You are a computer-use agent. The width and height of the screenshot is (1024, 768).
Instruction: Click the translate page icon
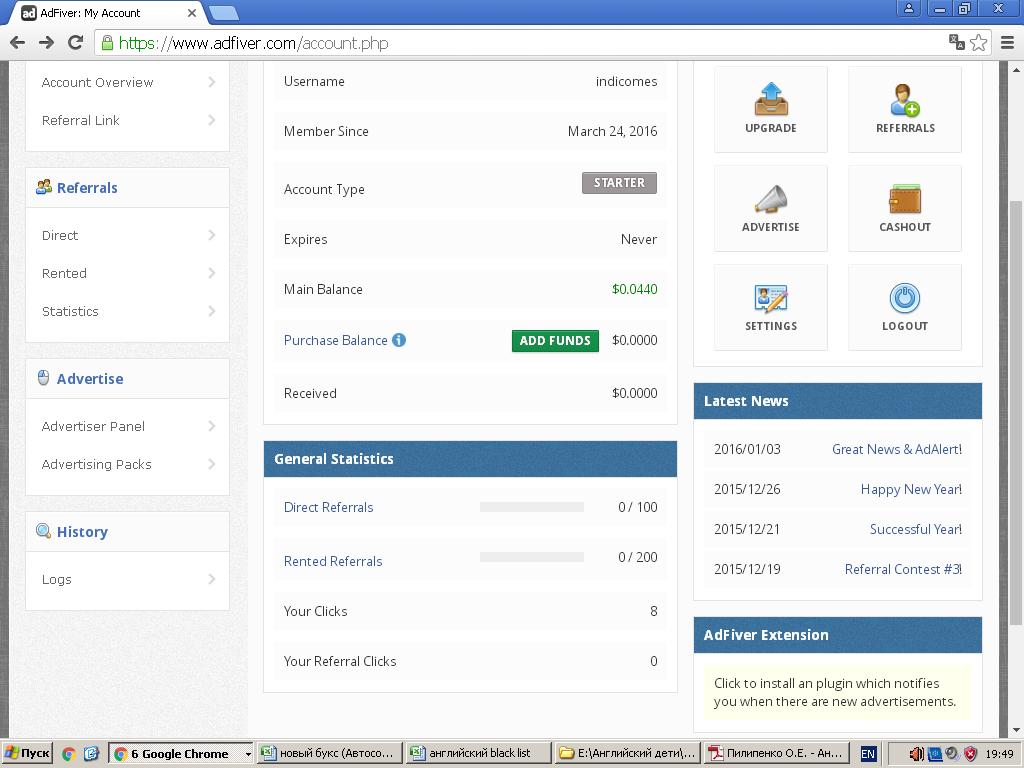point(956,42)
